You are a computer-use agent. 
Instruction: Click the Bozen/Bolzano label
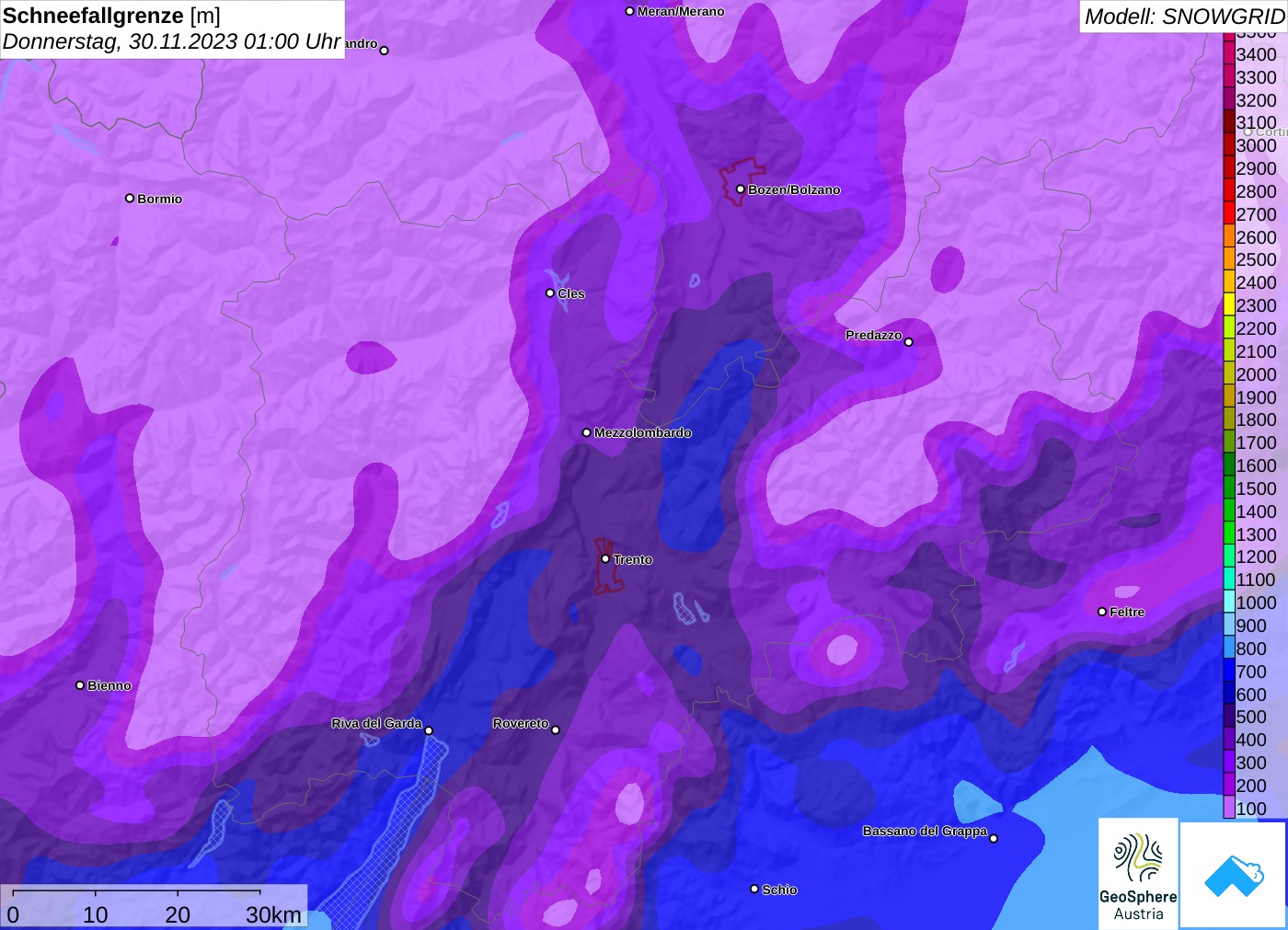(x=794, y=189)
